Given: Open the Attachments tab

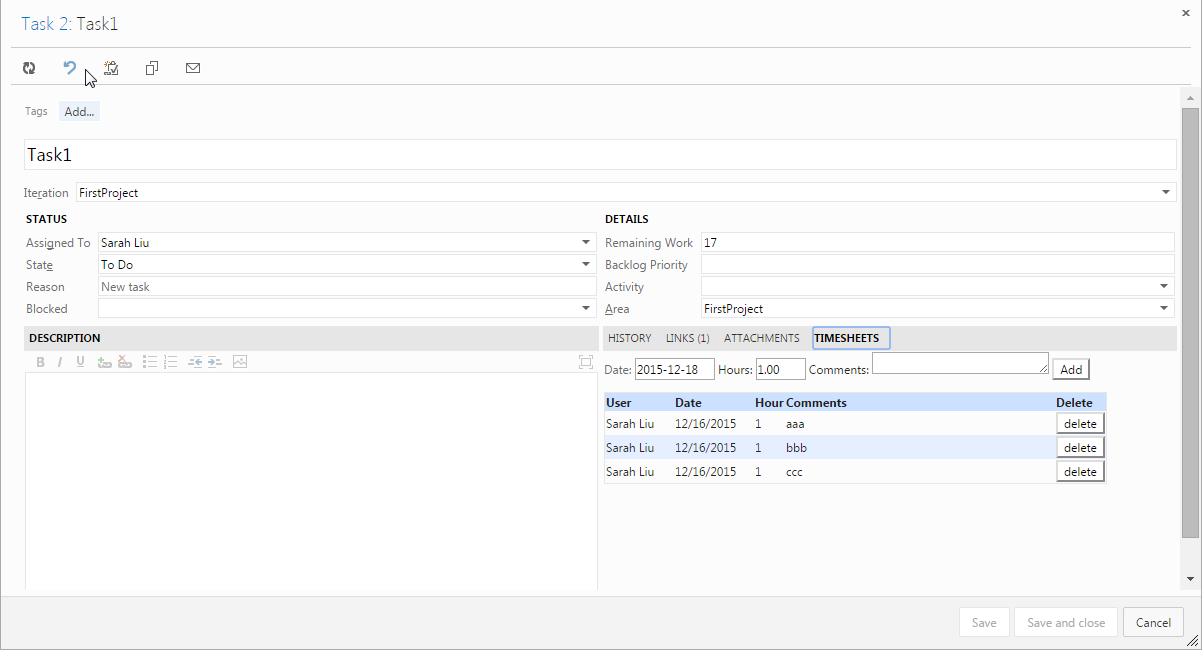Looking at the screenshot, I should tap(761, 338).
